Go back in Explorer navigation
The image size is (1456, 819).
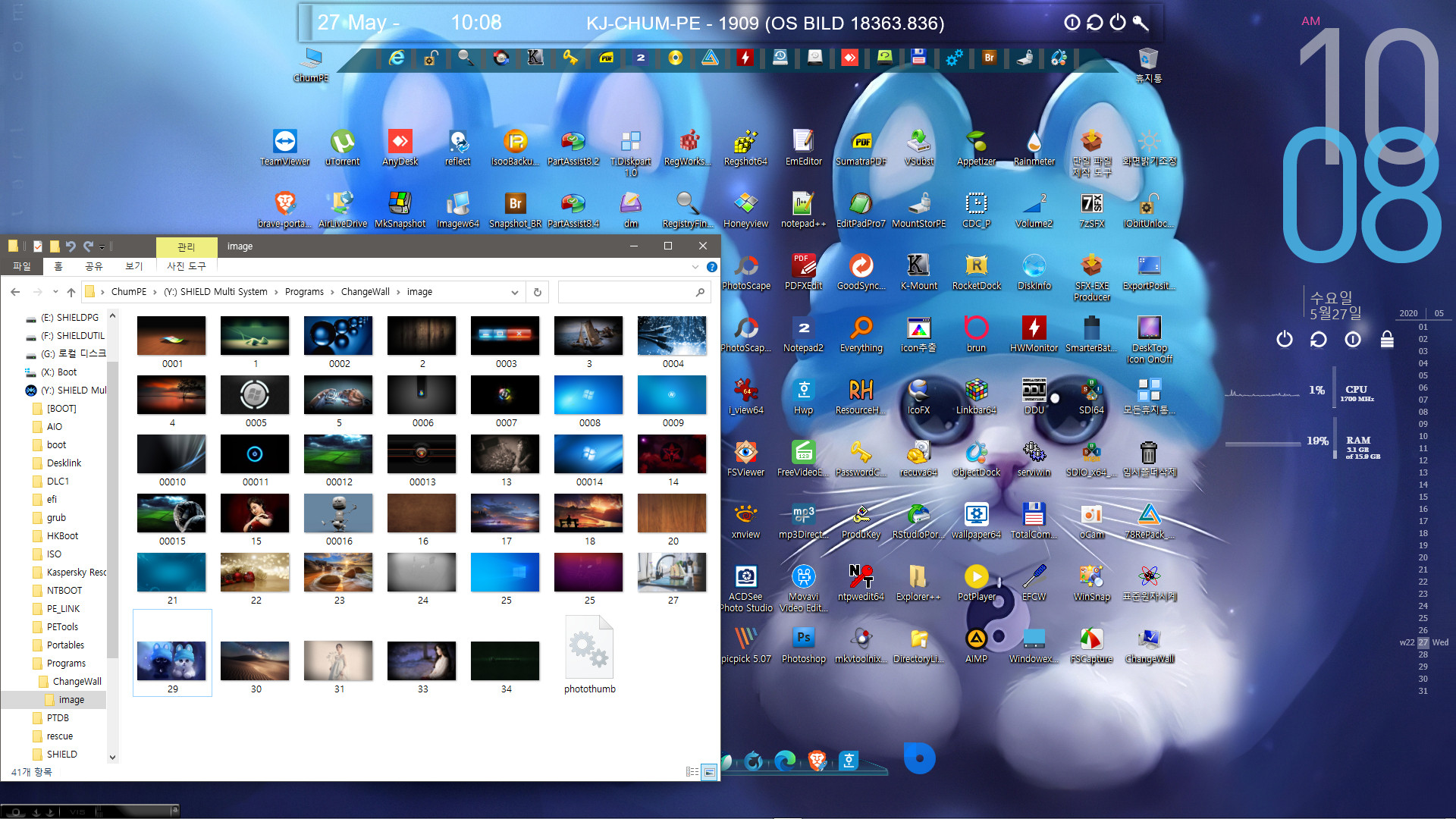pos(16,292)
